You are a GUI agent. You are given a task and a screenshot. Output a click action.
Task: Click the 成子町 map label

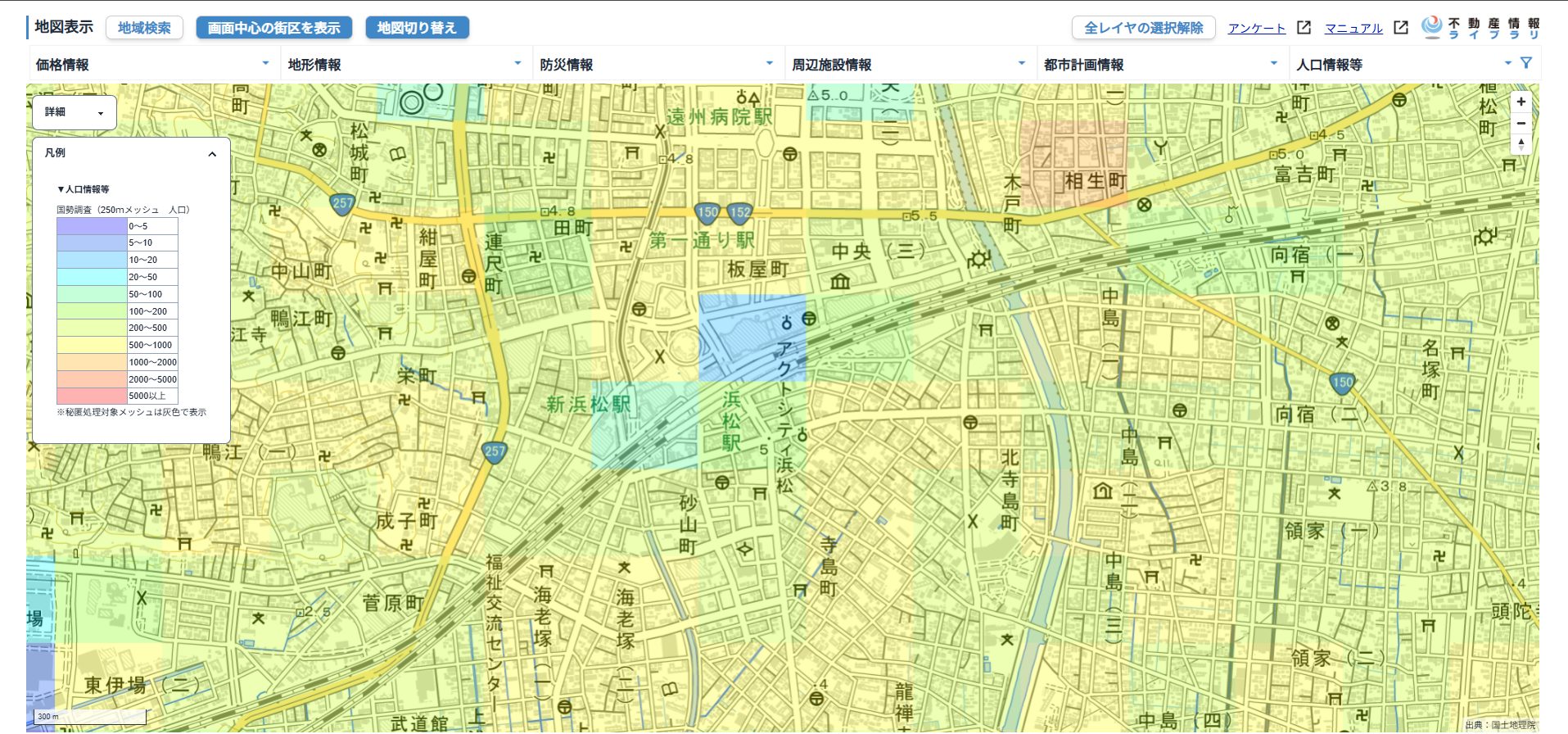pyautogui.click(x=407, y=521)
